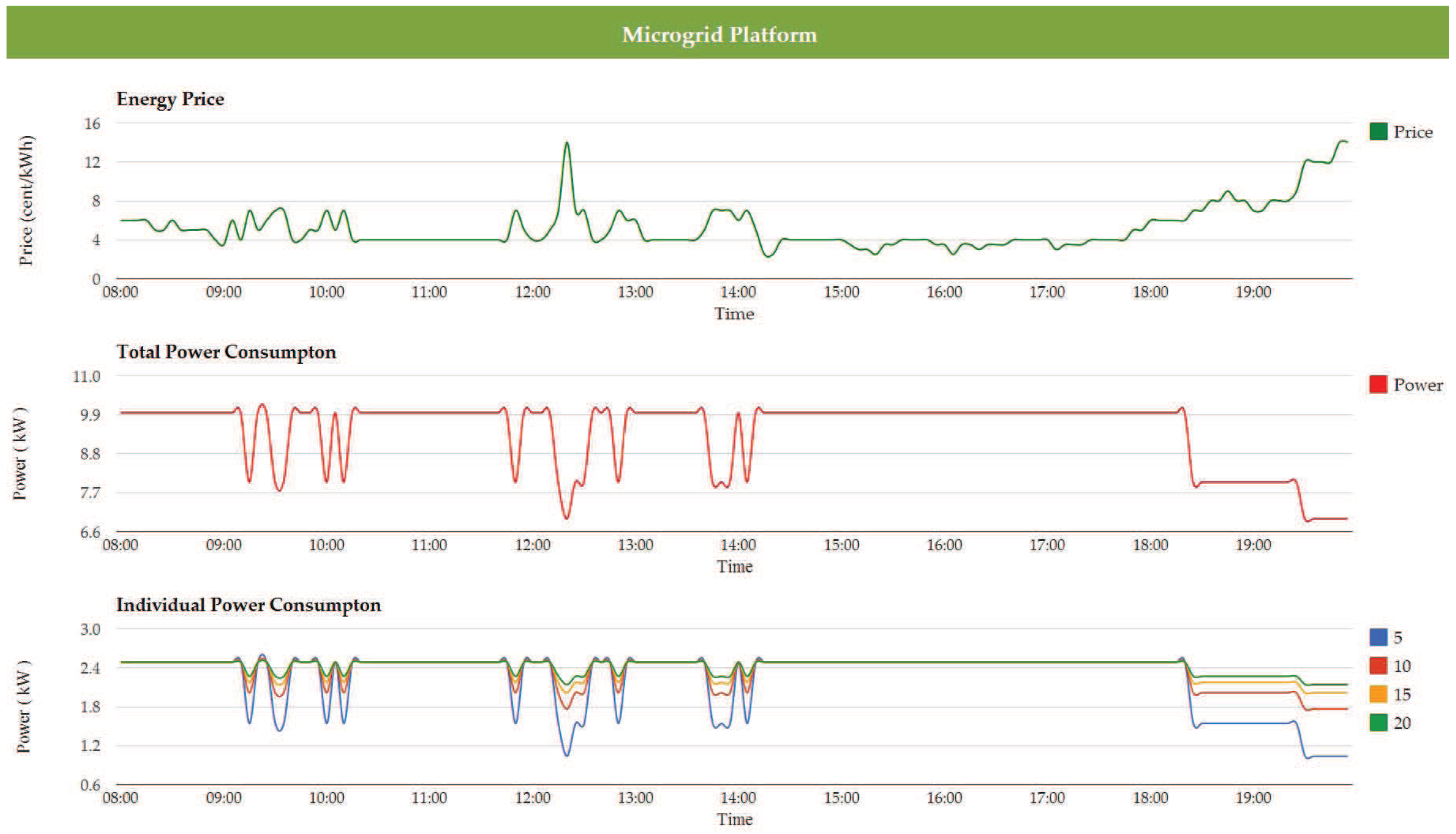Click the 08:00 tick on Energy Price axis
Screen dimensions: 1456x834
point(120,292)
